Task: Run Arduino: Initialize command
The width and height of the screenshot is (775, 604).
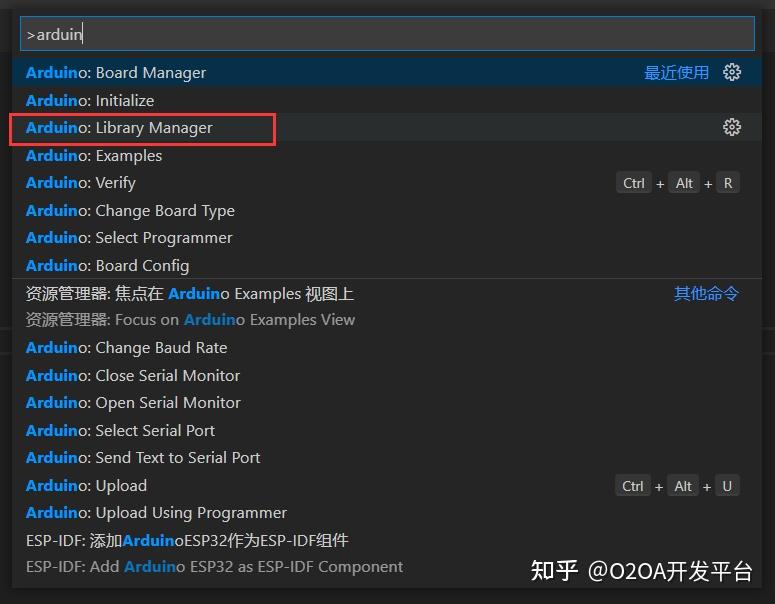Action: 387,100
